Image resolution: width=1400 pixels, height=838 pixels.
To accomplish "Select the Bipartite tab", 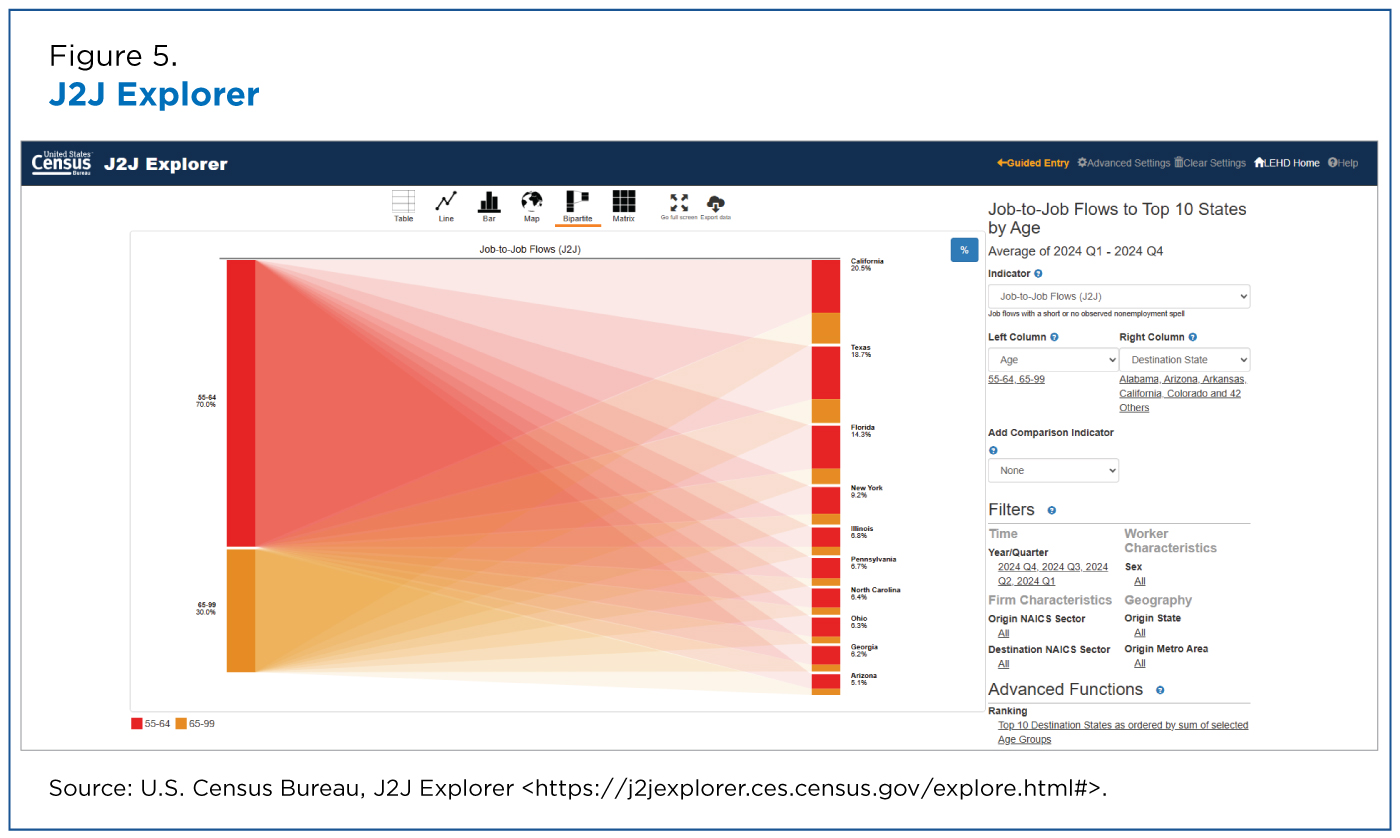I will pos(577,206).
